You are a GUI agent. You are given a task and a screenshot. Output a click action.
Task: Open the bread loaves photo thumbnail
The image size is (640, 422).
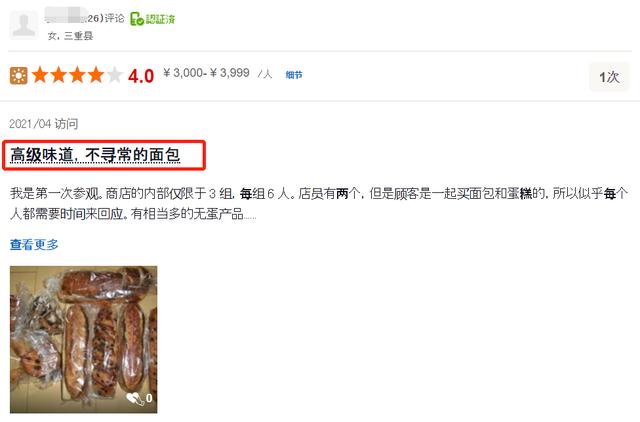84,340
